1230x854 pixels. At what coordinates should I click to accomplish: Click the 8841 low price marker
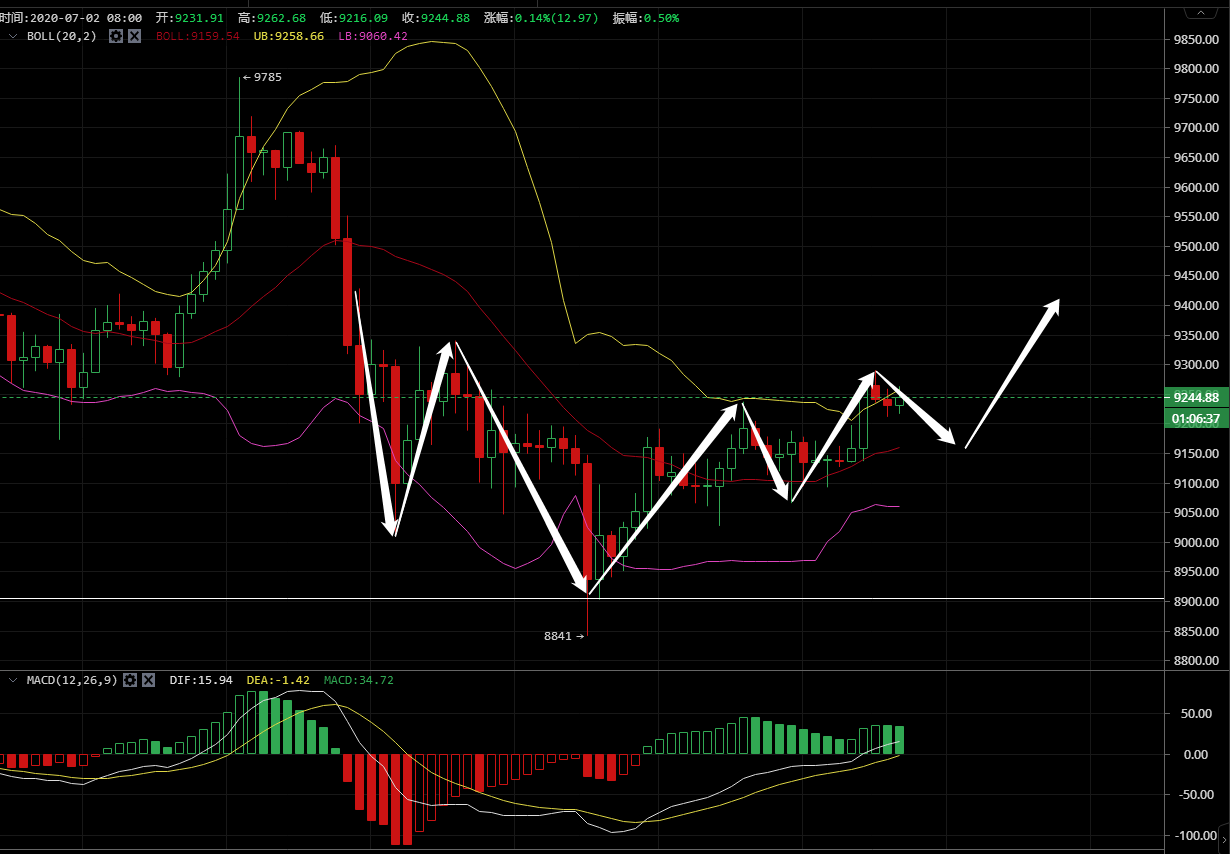(x=562, y=635)
